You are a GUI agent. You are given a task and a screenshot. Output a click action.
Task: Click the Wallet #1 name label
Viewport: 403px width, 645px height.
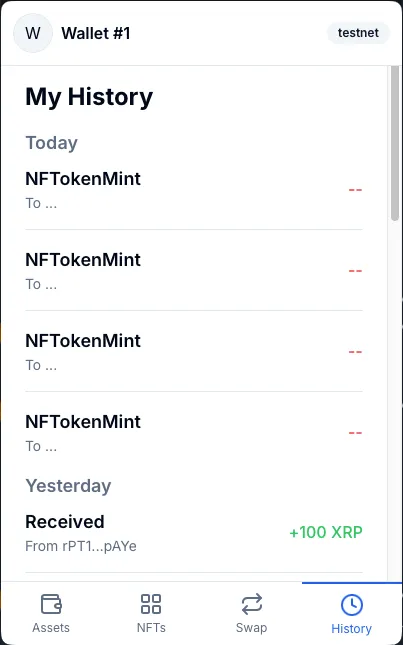click(x=96, y=33)
